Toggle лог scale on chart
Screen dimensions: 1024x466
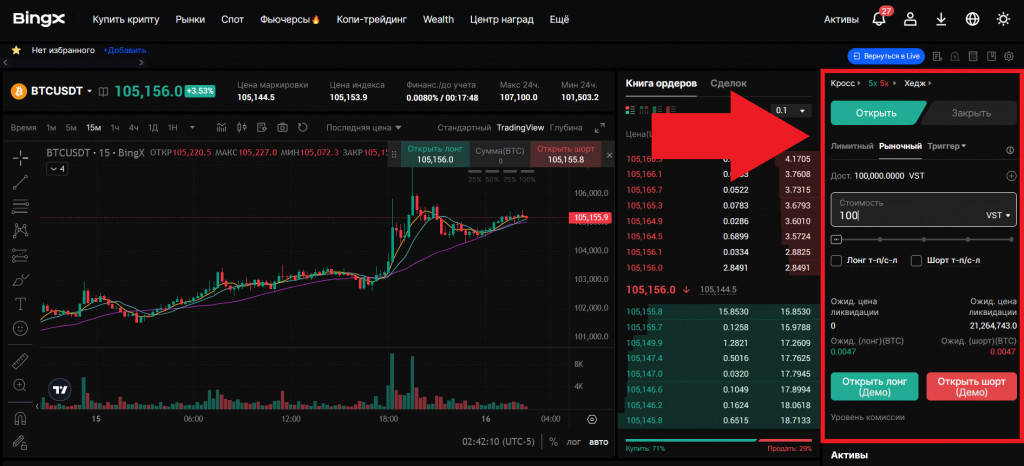point(573,441)
